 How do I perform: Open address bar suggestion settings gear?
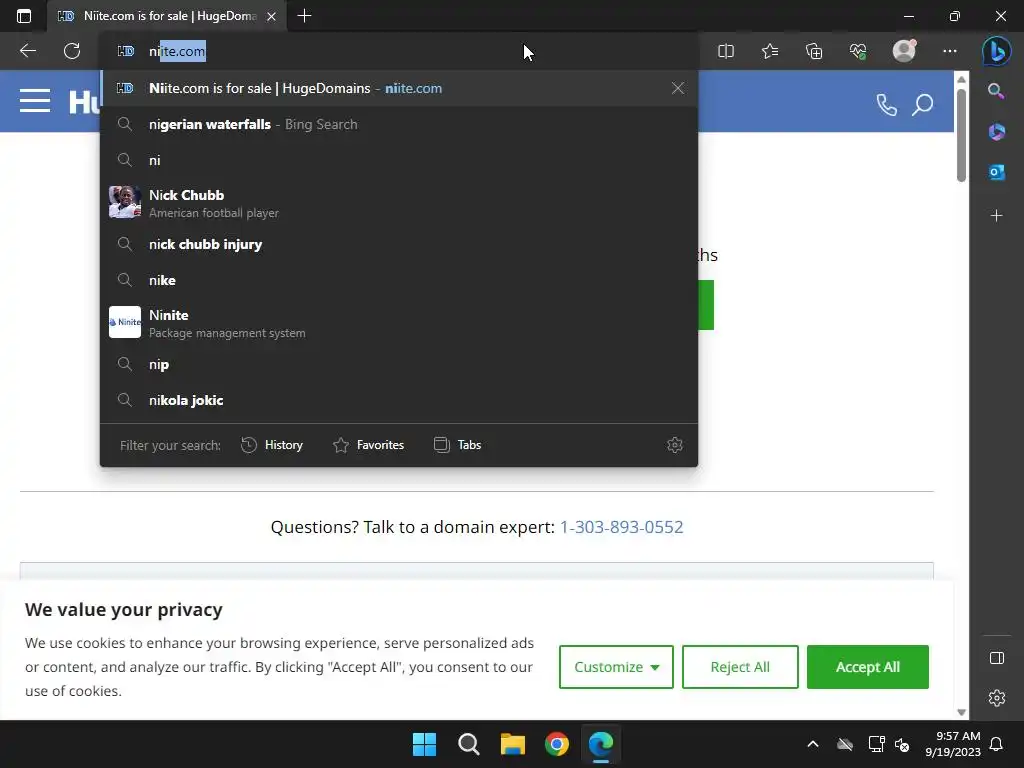click(675, 445)
